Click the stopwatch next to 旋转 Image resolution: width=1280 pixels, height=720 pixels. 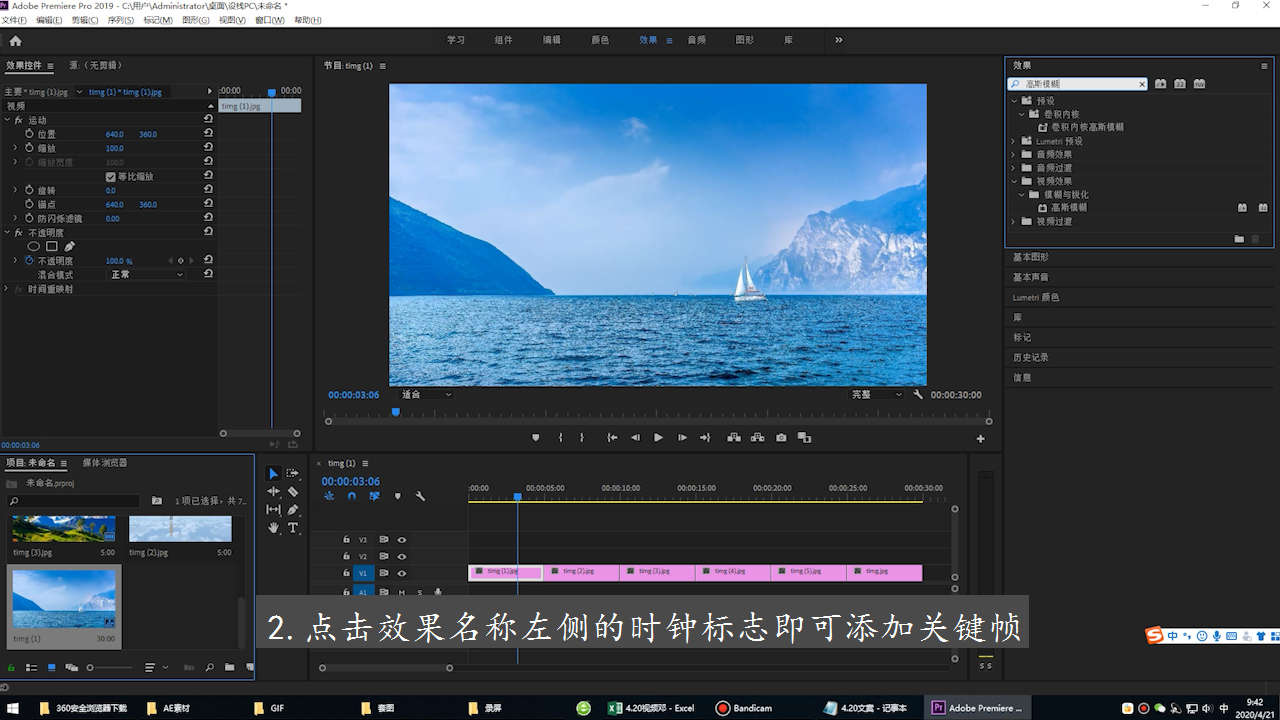point(29,190)
